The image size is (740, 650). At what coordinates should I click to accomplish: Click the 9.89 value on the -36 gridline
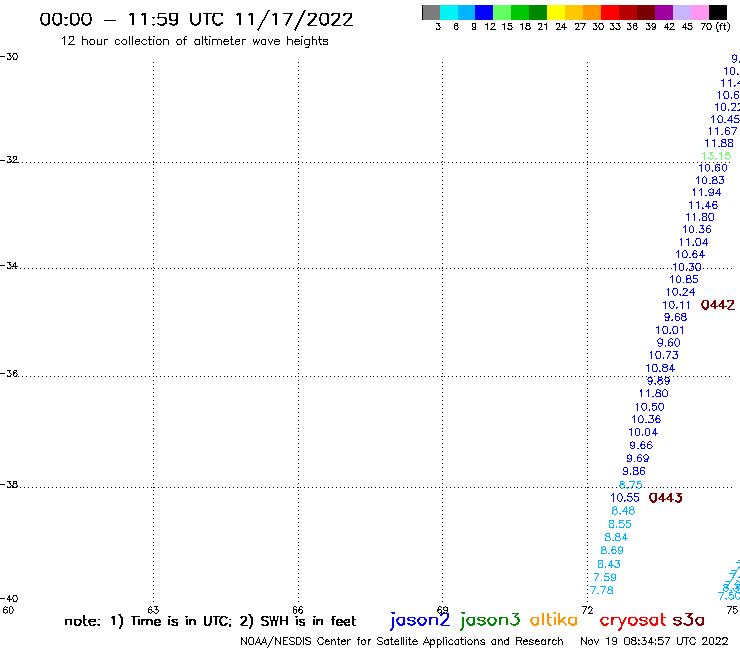pyautogui.click(x=658, y=381)
